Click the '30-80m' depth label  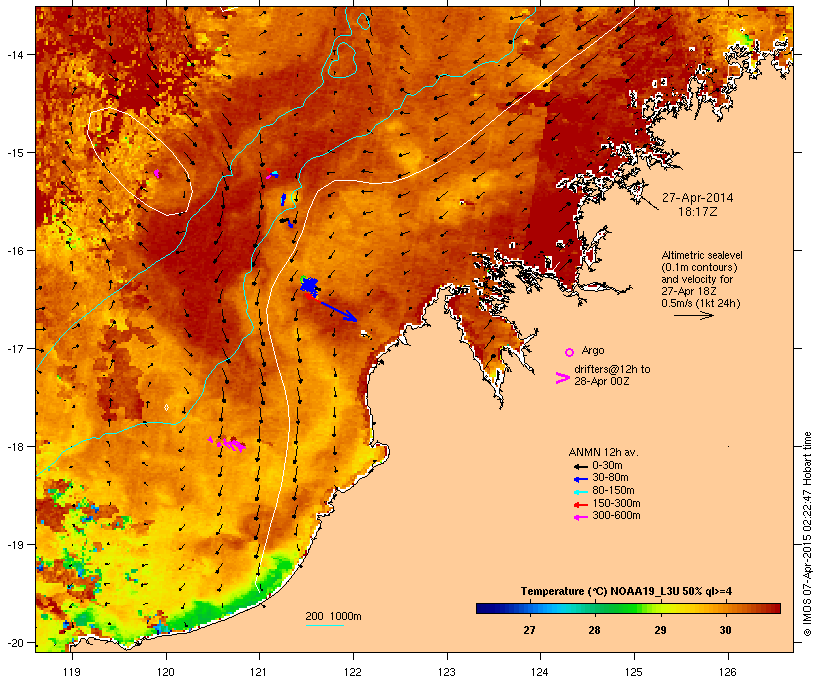(610, 478)
